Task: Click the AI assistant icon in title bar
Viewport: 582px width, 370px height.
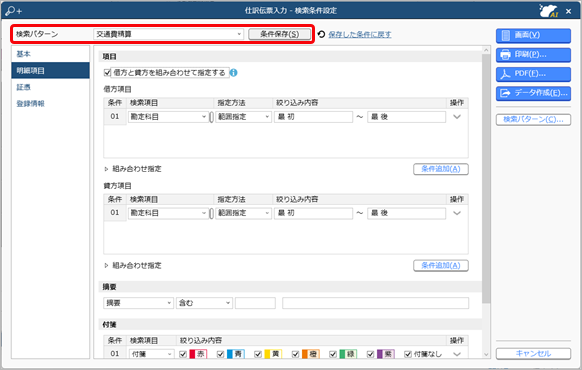Action: (549, 11)
